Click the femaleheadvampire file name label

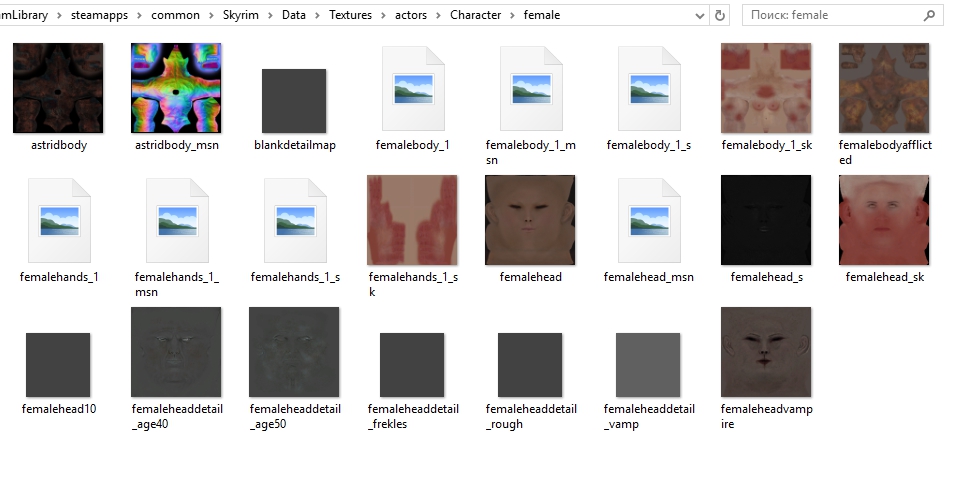[766, 416]
